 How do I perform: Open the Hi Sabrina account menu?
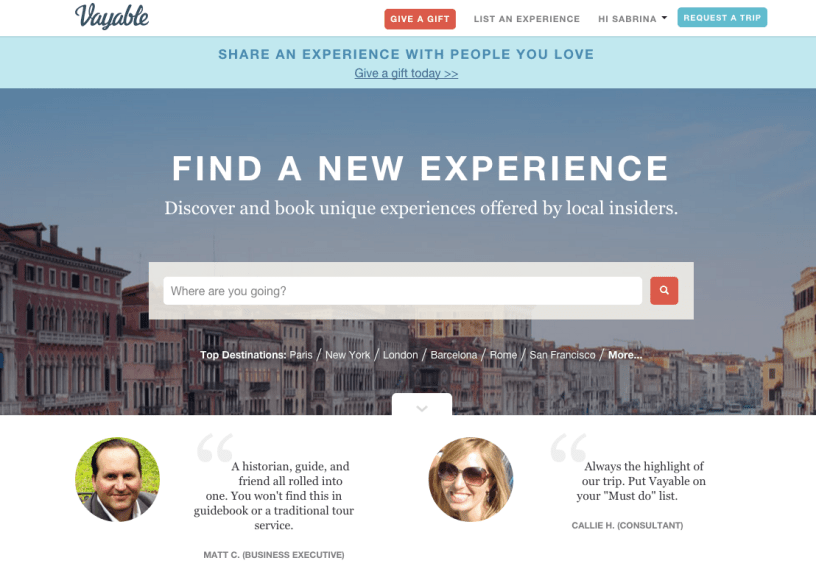pos(632,19)
